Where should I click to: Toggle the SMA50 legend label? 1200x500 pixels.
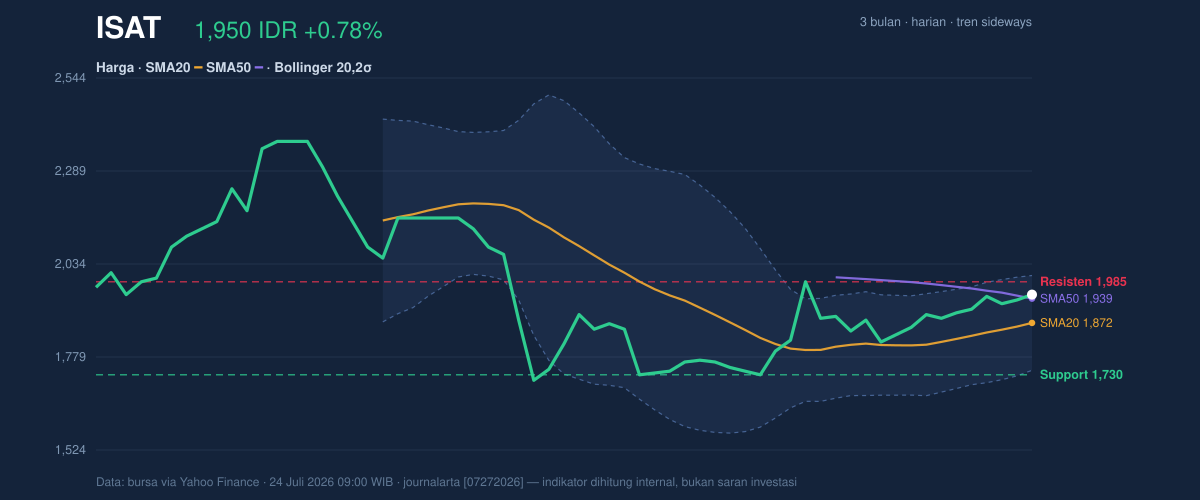click(228, 68)
